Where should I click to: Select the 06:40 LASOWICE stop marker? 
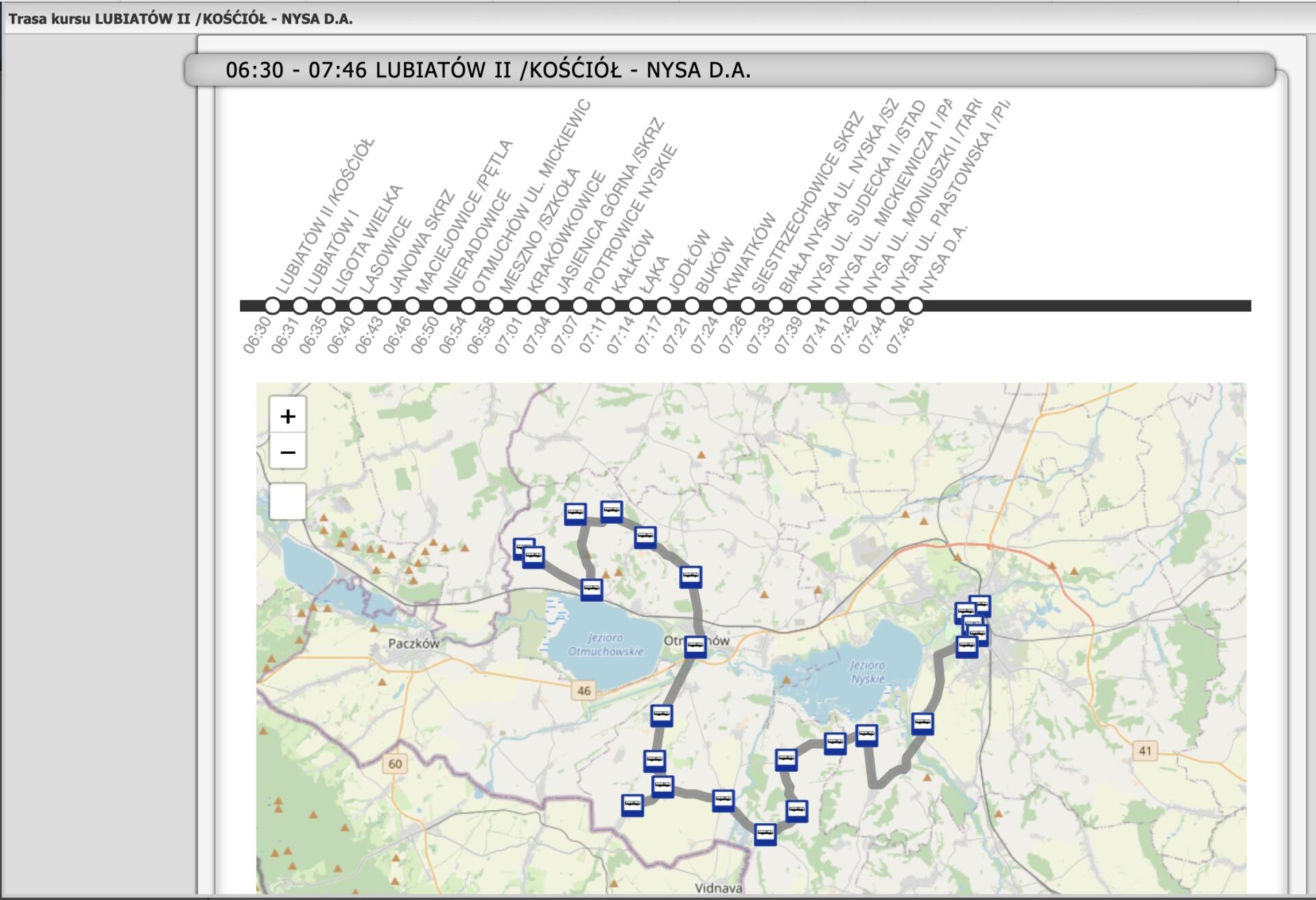tap(356, 306)
